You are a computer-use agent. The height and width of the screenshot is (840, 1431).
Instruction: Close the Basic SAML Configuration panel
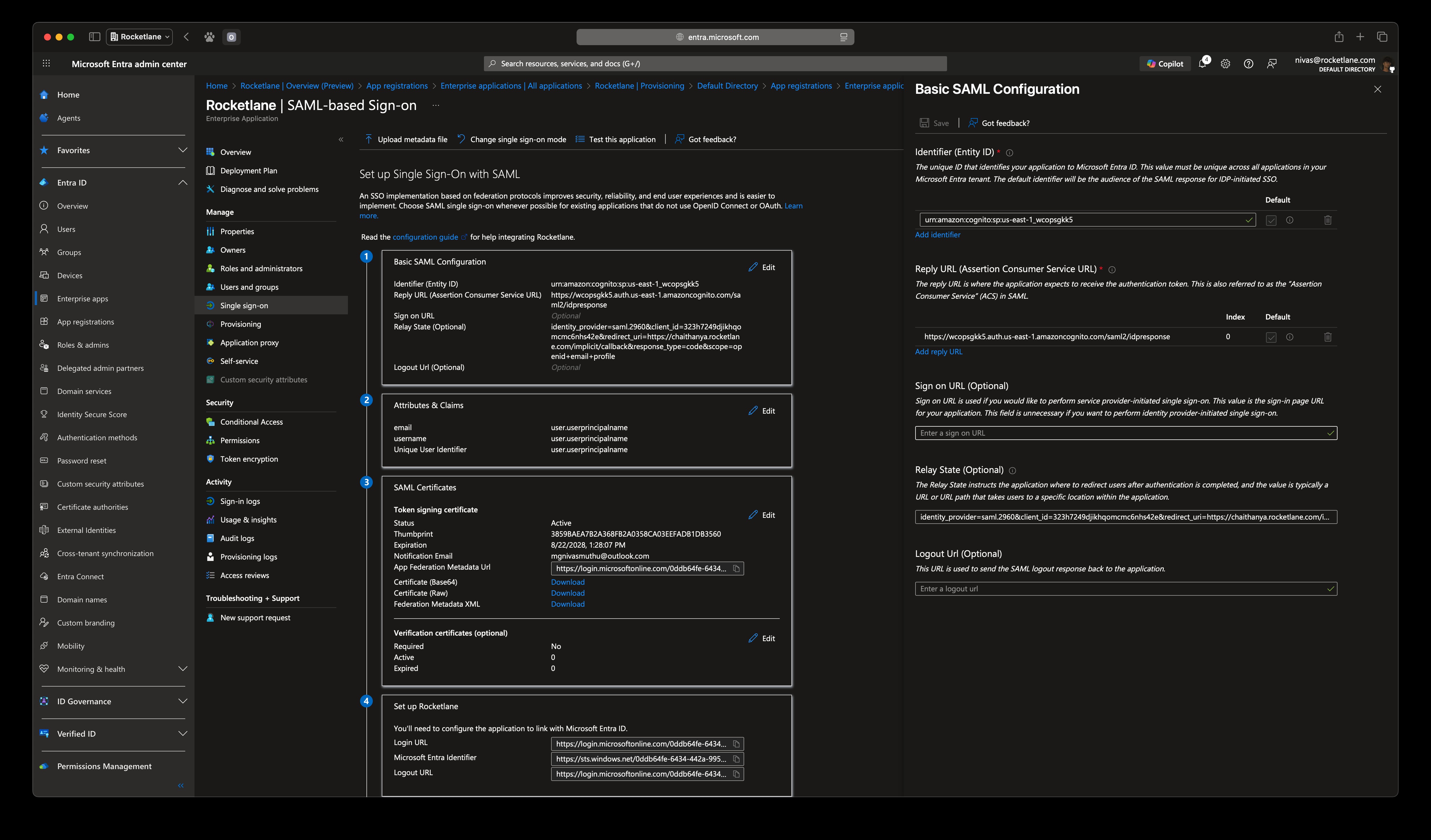pyautogui.click(x=1378, y=89)
